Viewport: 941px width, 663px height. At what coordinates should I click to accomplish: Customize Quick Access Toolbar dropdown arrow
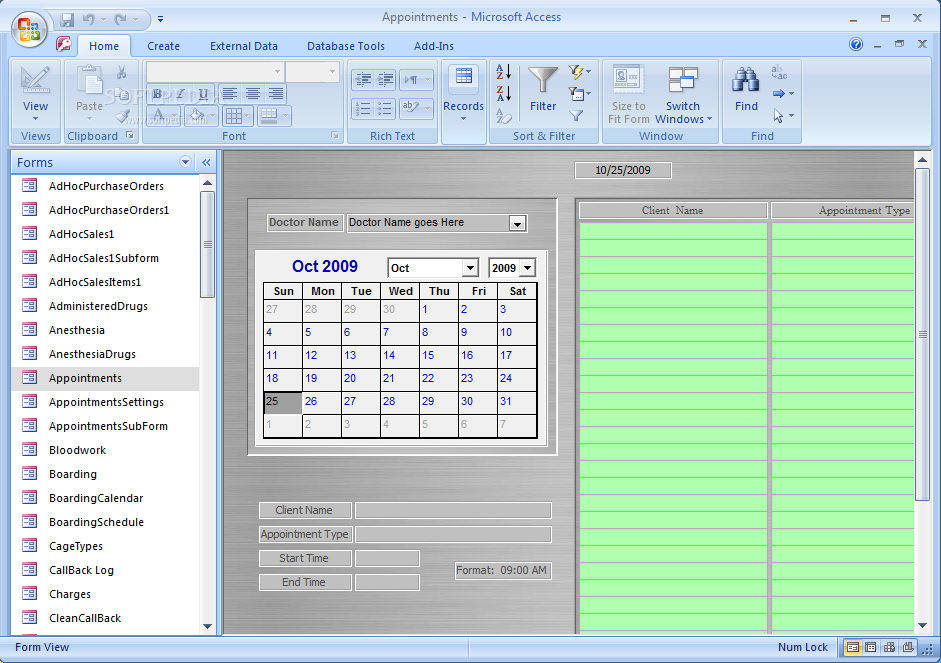160,19
